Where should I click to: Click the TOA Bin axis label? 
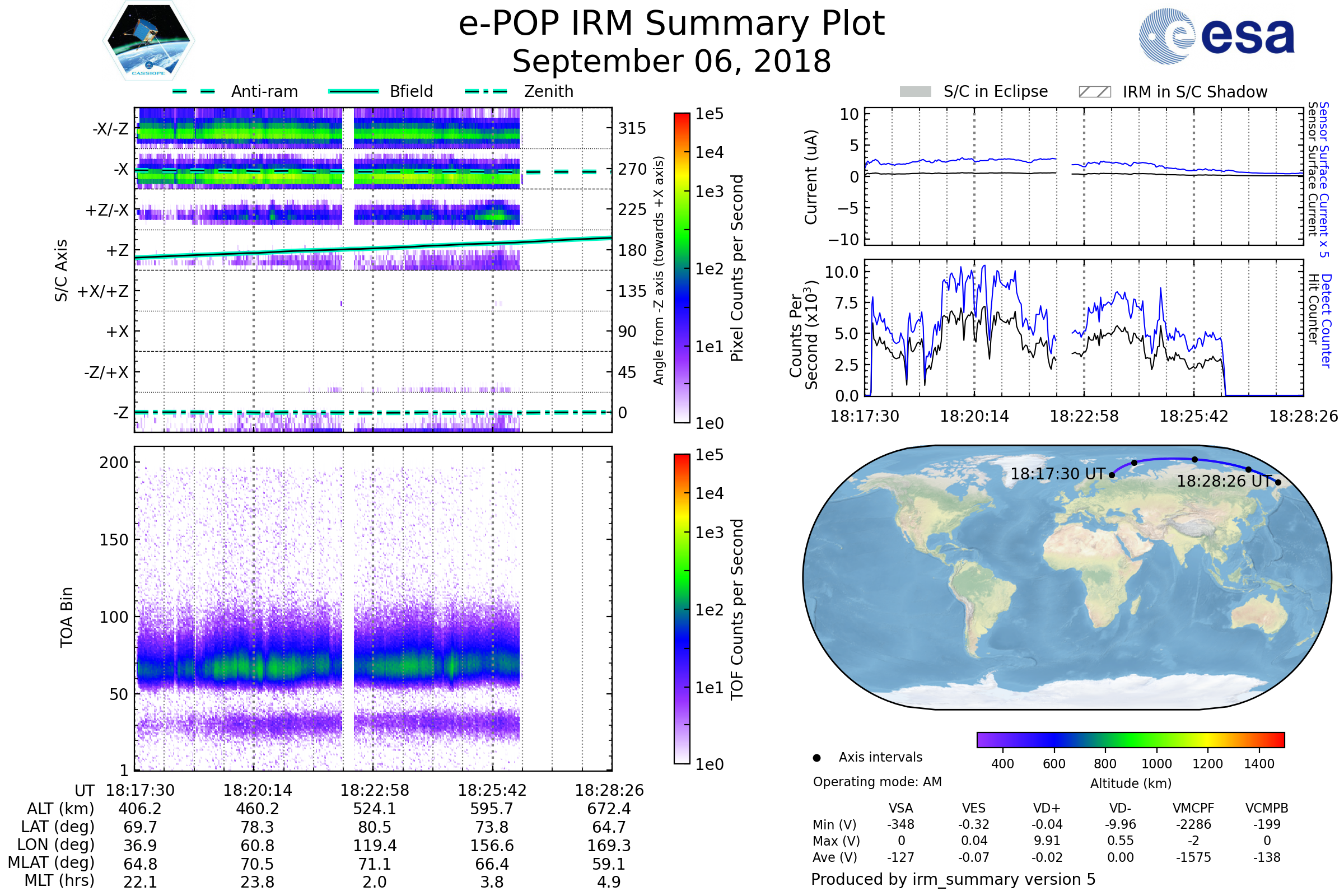(66, 617)
